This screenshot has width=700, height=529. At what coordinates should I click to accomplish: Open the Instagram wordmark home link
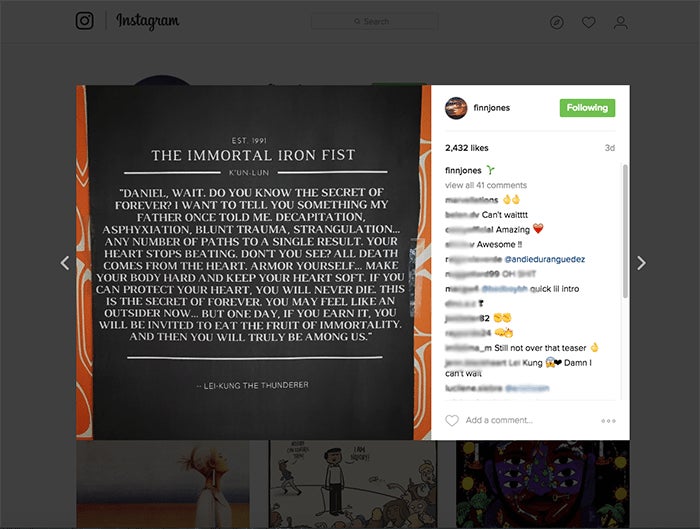[x=148, y=21]
